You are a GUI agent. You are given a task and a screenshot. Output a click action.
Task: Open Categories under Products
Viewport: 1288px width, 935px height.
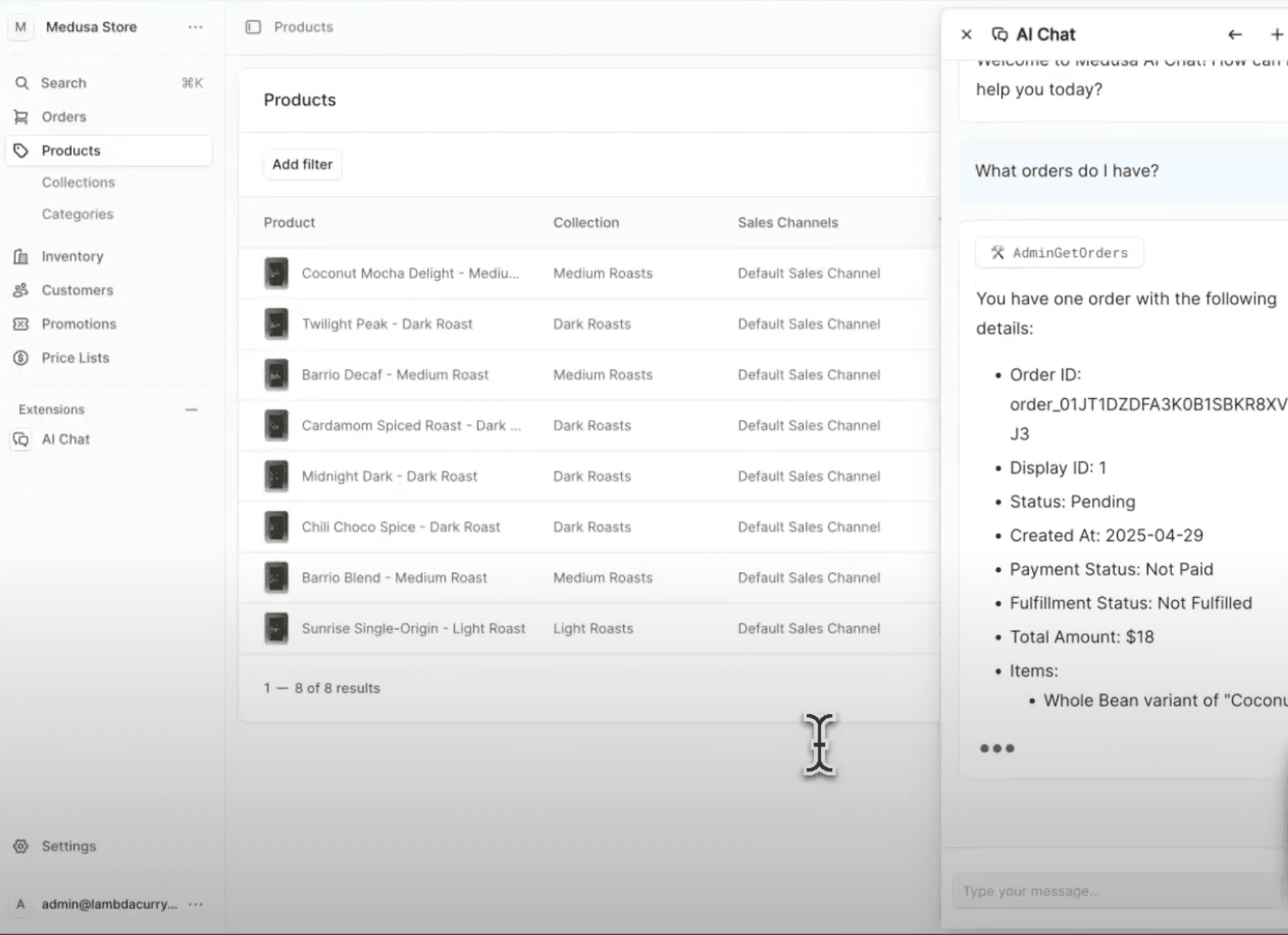pyautogui.click(x=77, y=214)
